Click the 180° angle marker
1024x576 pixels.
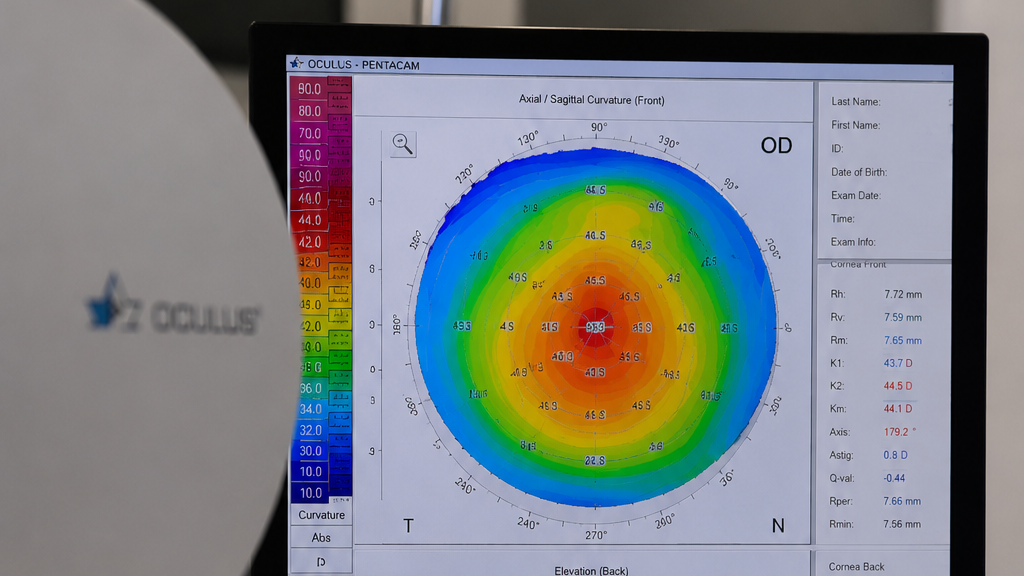point(396,325)
